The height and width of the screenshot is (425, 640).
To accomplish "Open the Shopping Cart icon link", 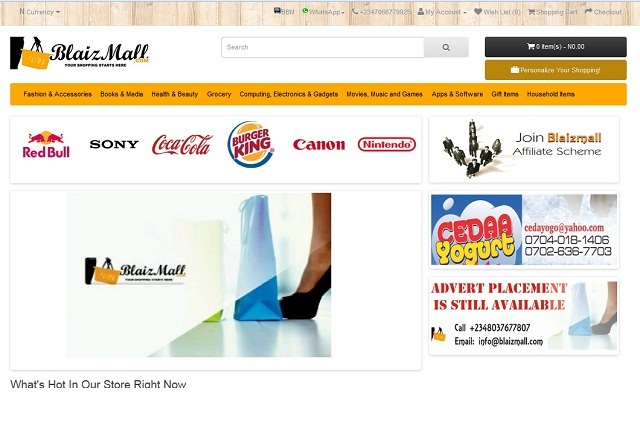I will [531, 12].
